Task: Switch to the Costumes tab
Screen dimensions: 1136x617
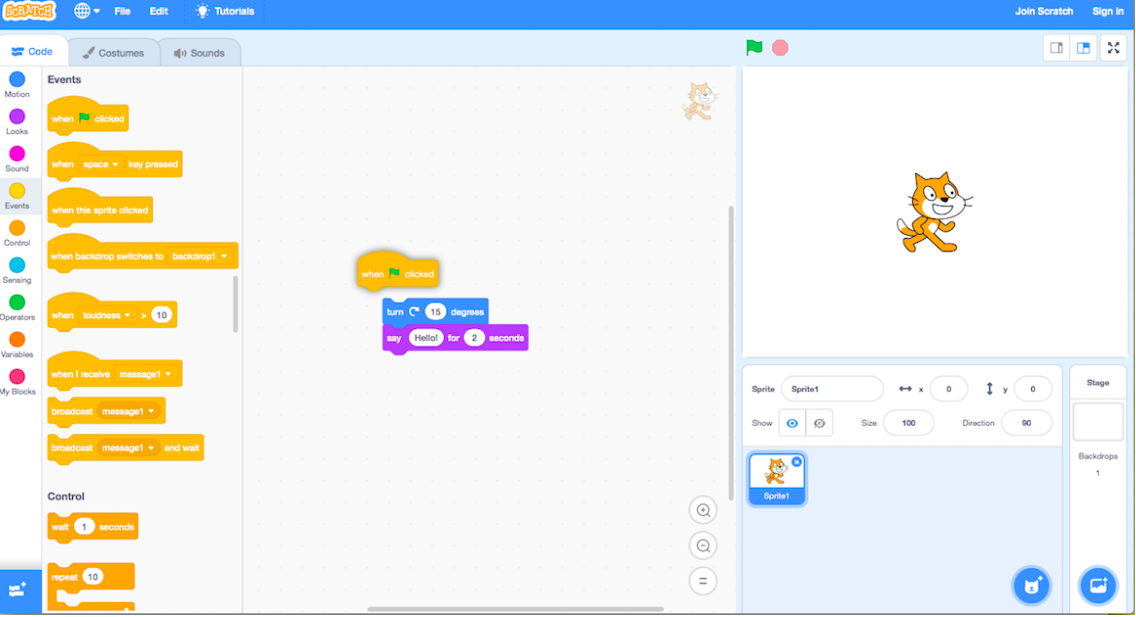Action: (x=113, y=53)
